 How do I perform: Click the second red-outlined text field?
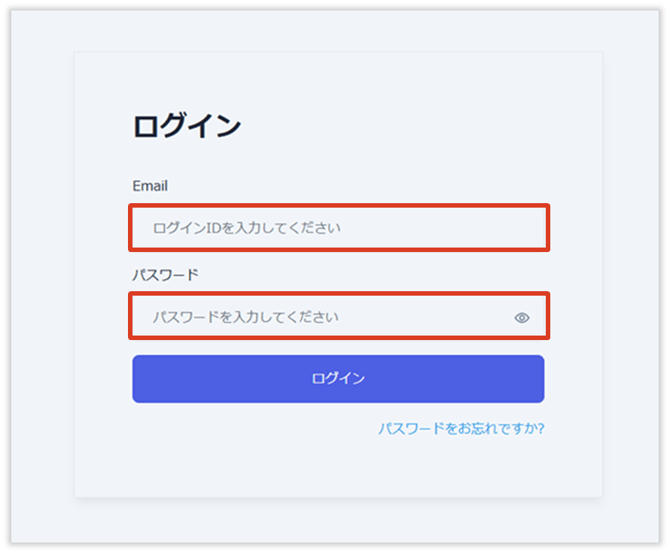pyautogui.click(x=320, y=317)
